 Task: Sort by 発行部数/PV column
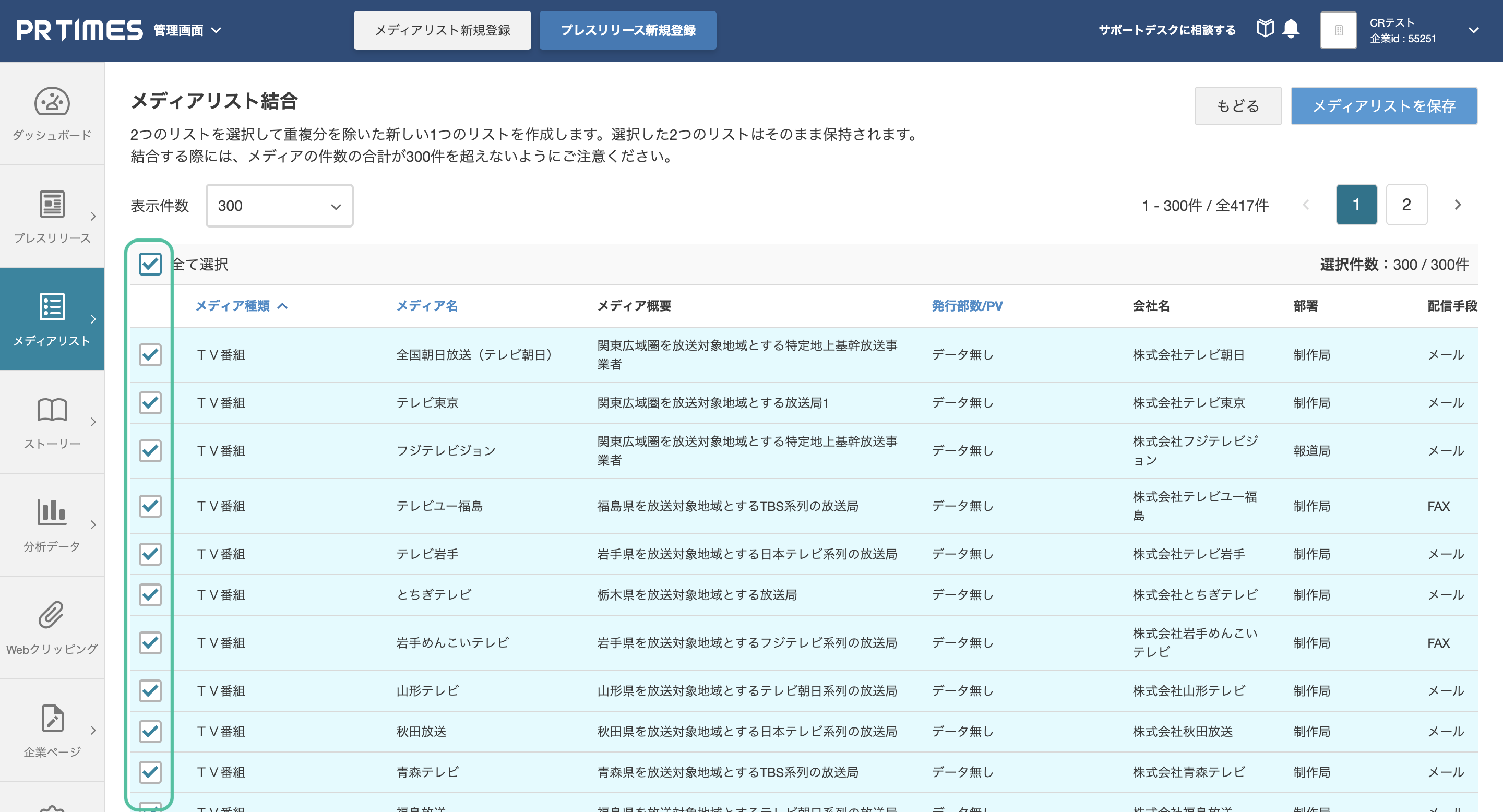coord(967,306)
